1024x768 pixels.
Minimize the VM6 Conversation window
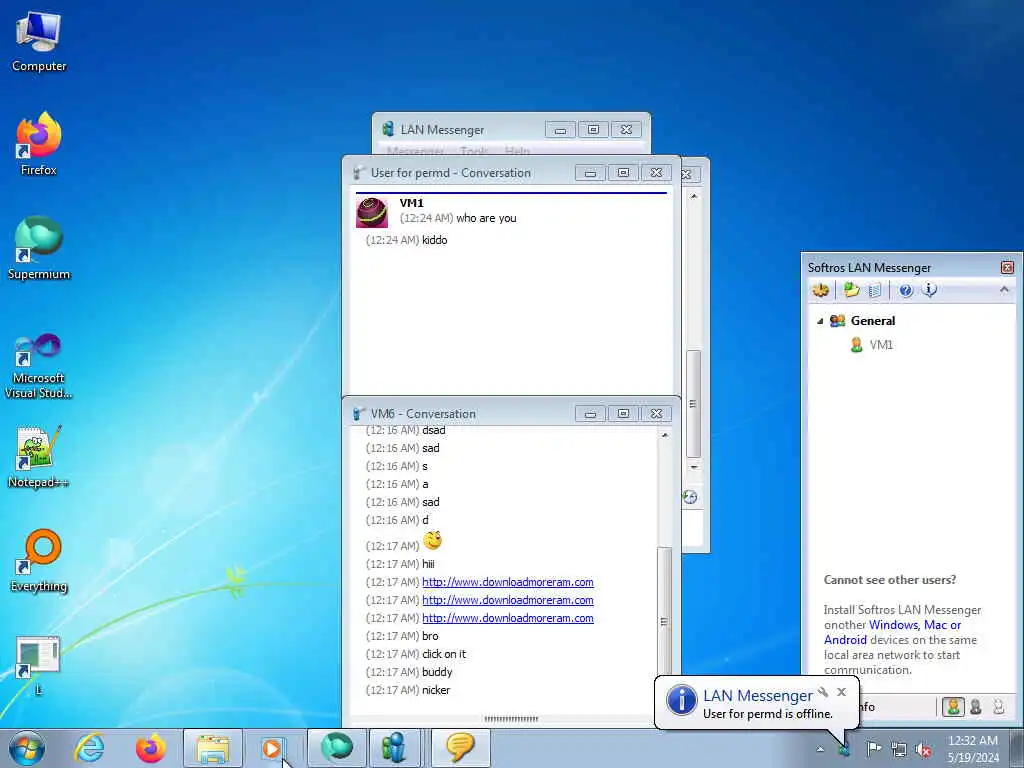click(x=590, y=413)
